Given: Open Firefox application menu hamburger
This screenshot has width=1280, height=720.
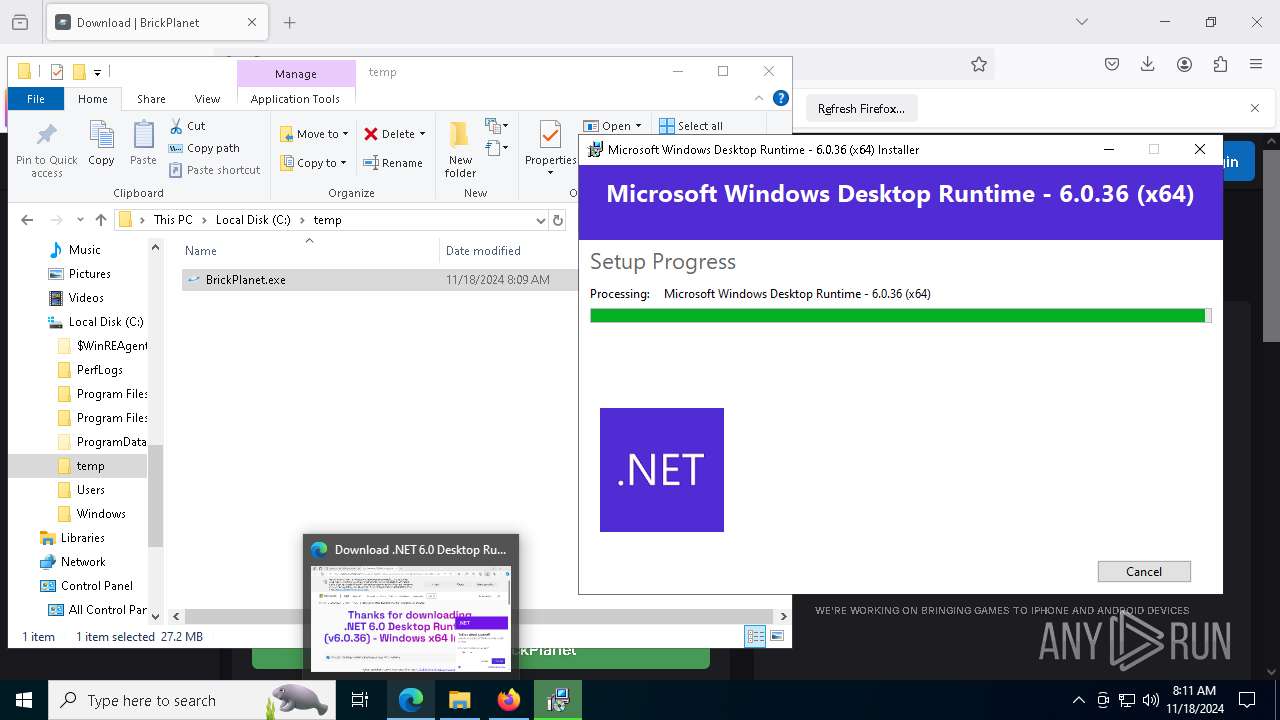Looking at the screenshot, I should pos(1256,64).
